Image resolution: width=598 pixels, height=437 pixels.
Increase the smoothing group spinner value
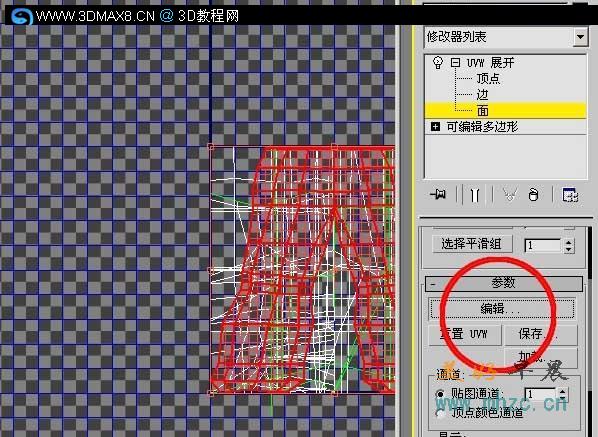(569, 242)
